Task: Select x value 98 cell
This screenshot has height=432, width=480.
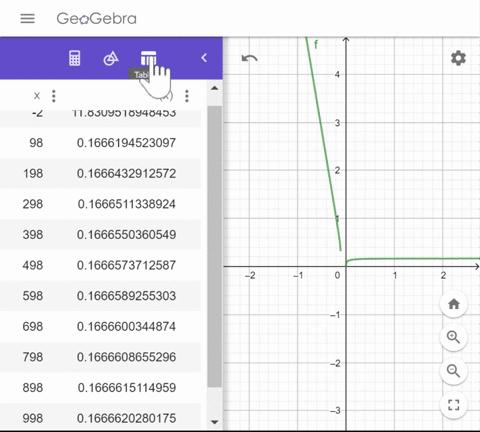Action: (x=36, y=143)
